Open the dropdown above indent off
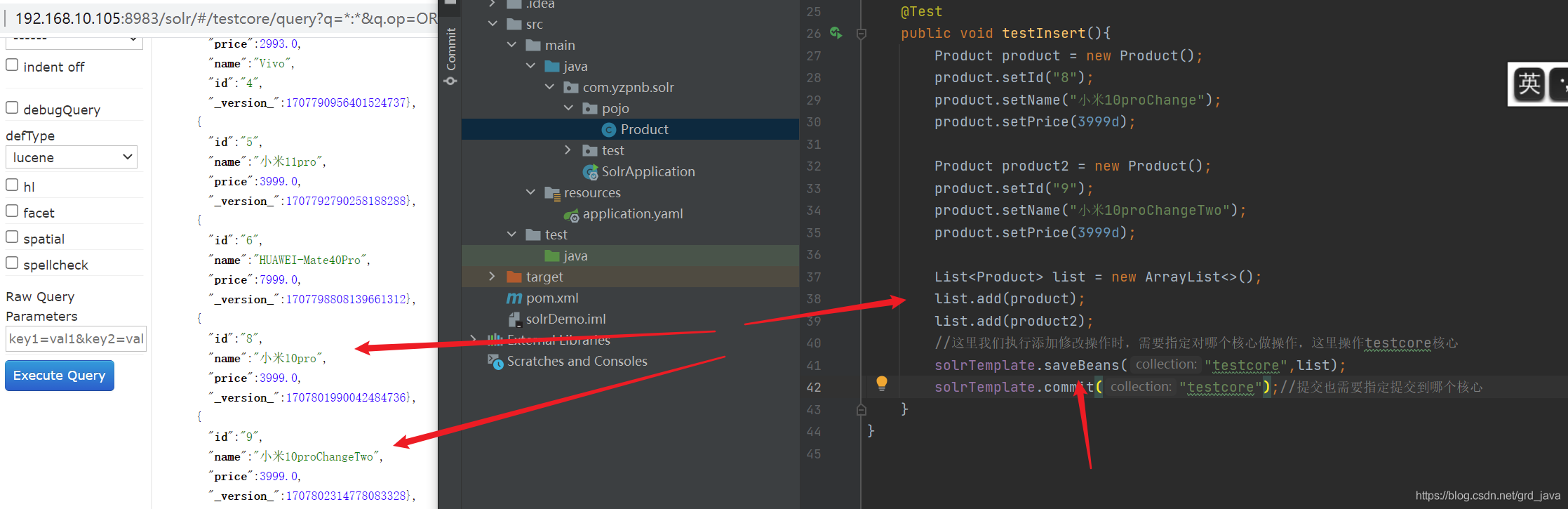The image size is (1568, 509). point(74,40)
